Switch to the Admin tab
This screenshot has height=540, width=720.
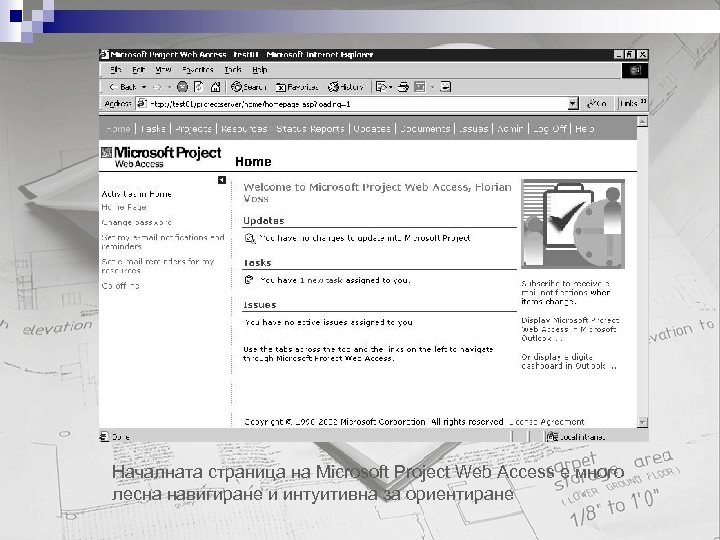click(510, 129)
